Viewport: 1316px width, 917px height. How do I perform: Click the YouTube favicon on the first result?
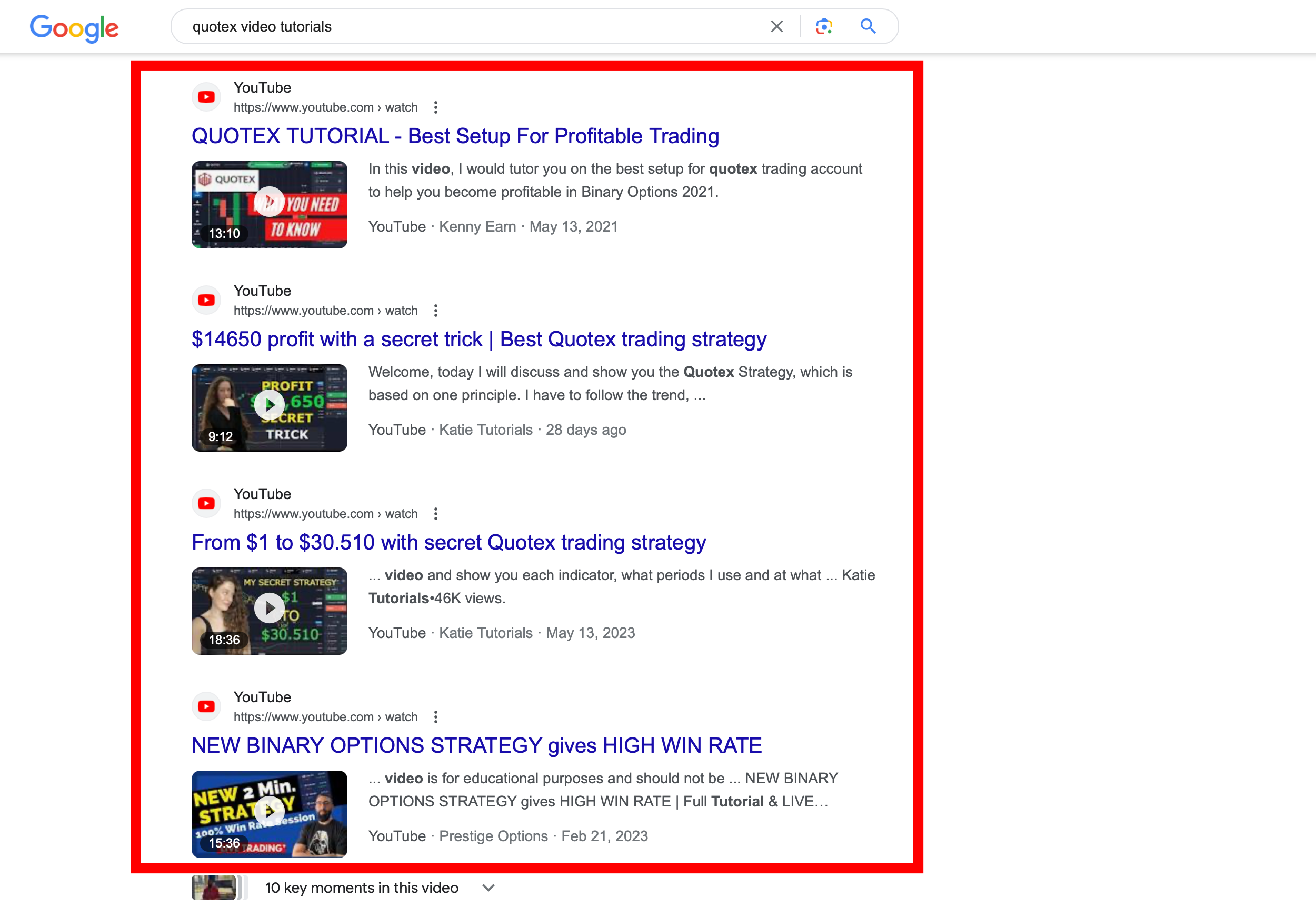[x=206, y=96]
